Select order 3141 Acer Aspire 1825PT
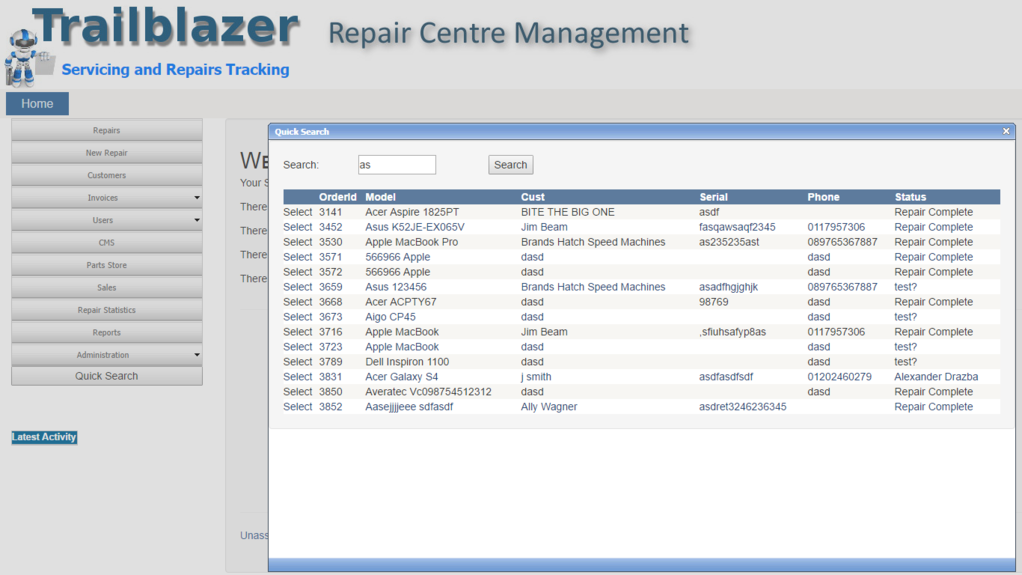This screenshot has height=575, width=1022. [x=298, y=213]
